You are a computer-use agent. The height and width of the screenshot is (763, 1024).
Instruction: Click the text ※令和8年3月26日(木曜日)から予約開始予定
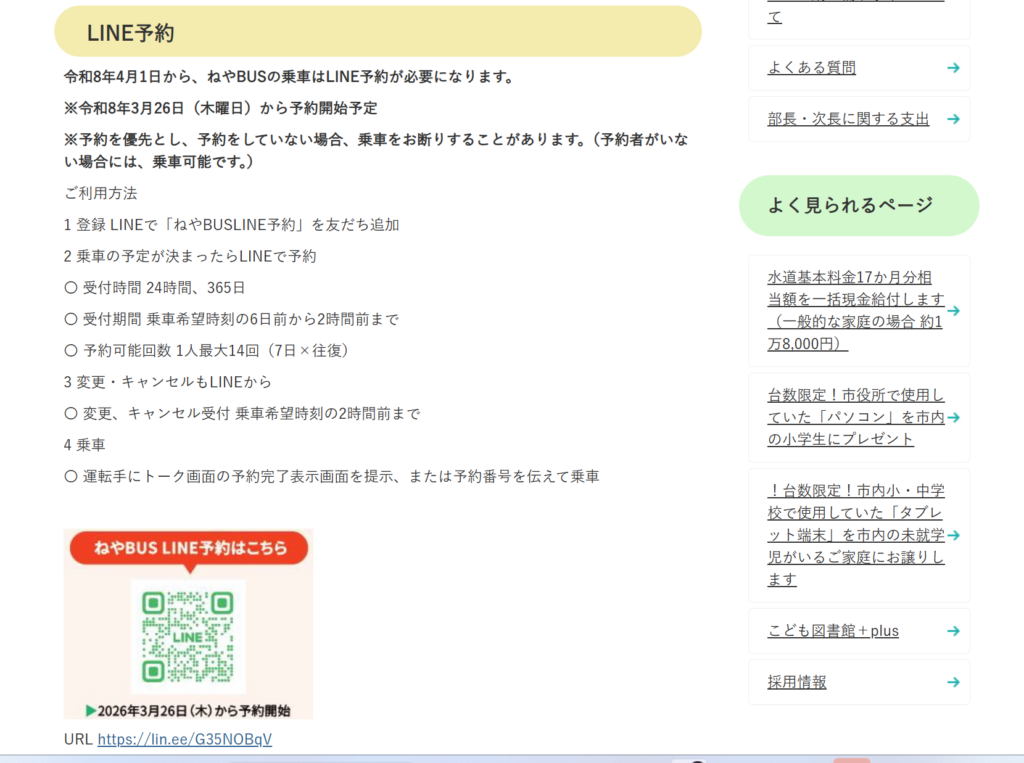click(x=221, y=108)
